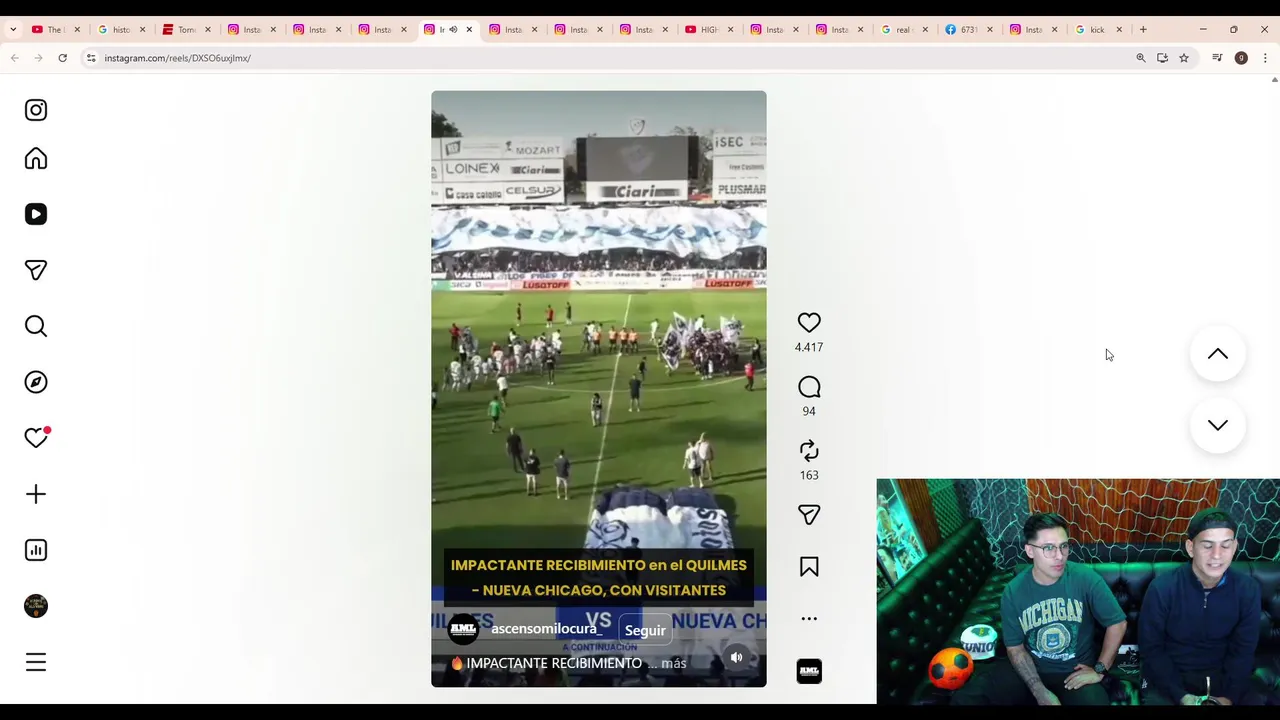Open comments on the reel
Viewport: 1280px width, 720px height.
[809, 387]
